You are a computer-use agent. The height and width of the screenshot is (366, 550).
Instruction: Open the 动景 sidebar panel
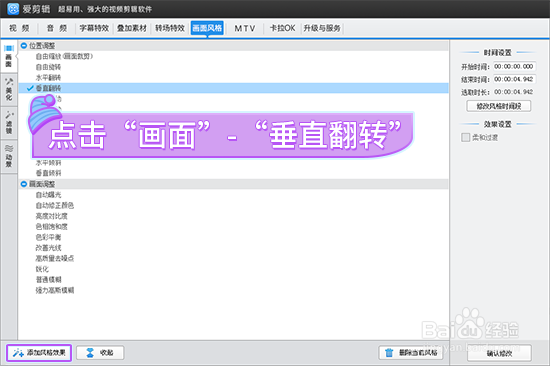pyautogui.click(x=9, y=156)
